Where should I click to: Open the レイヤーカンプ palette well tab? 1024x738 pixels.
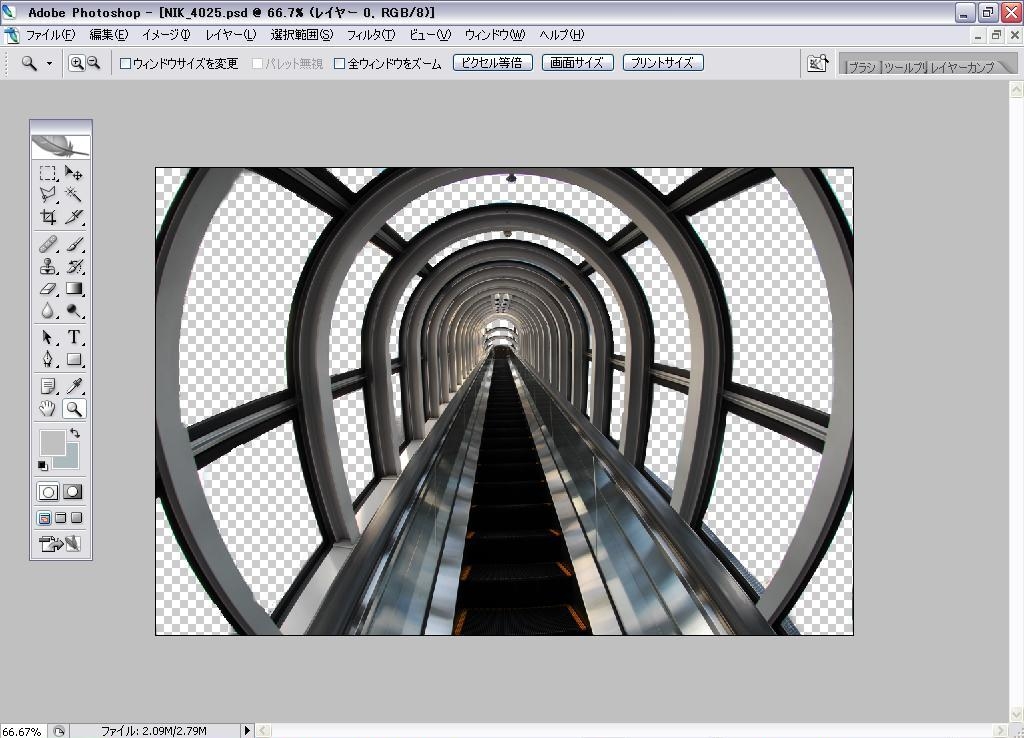pos(962,67)
